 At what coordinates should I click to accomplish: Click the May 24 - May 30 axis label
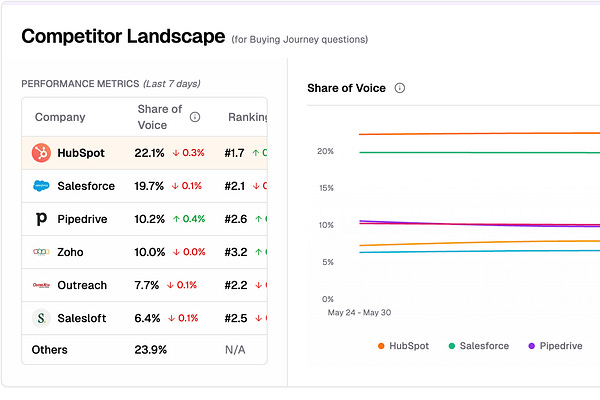(x=359, y=313)
